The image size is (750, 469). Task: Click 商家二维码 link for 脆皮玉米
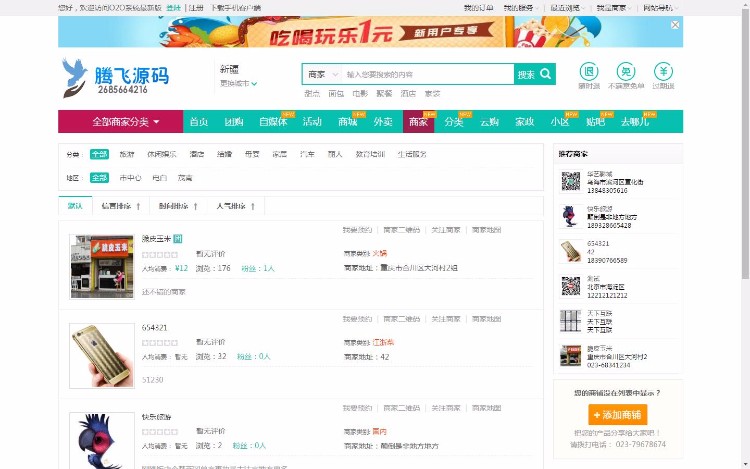coord(401,230)
